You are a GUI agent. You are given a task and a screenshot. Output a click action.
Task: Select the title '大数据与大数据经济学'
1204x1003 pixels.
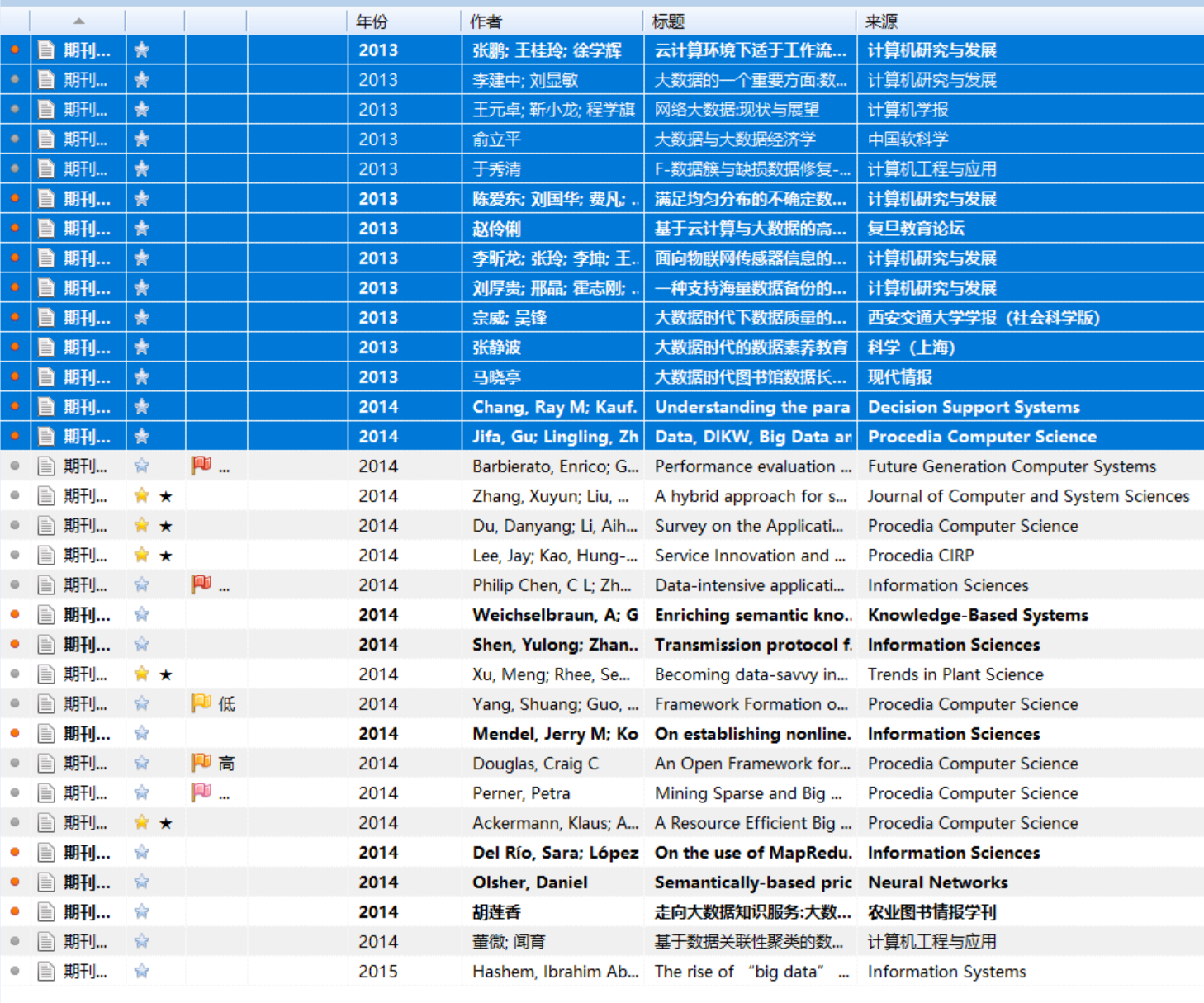pyautogui.click(x=735, y=140)
